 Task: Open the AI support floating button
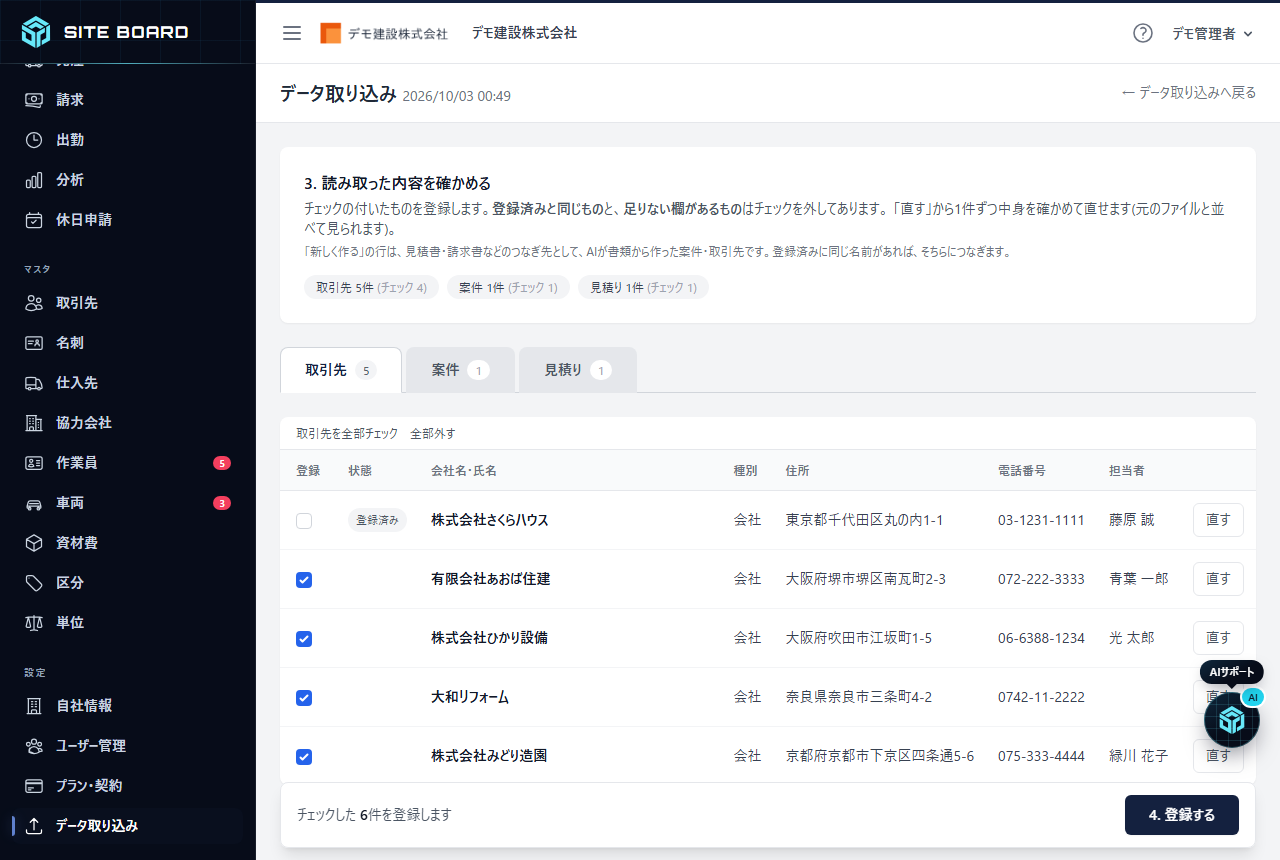[1231, 719]
